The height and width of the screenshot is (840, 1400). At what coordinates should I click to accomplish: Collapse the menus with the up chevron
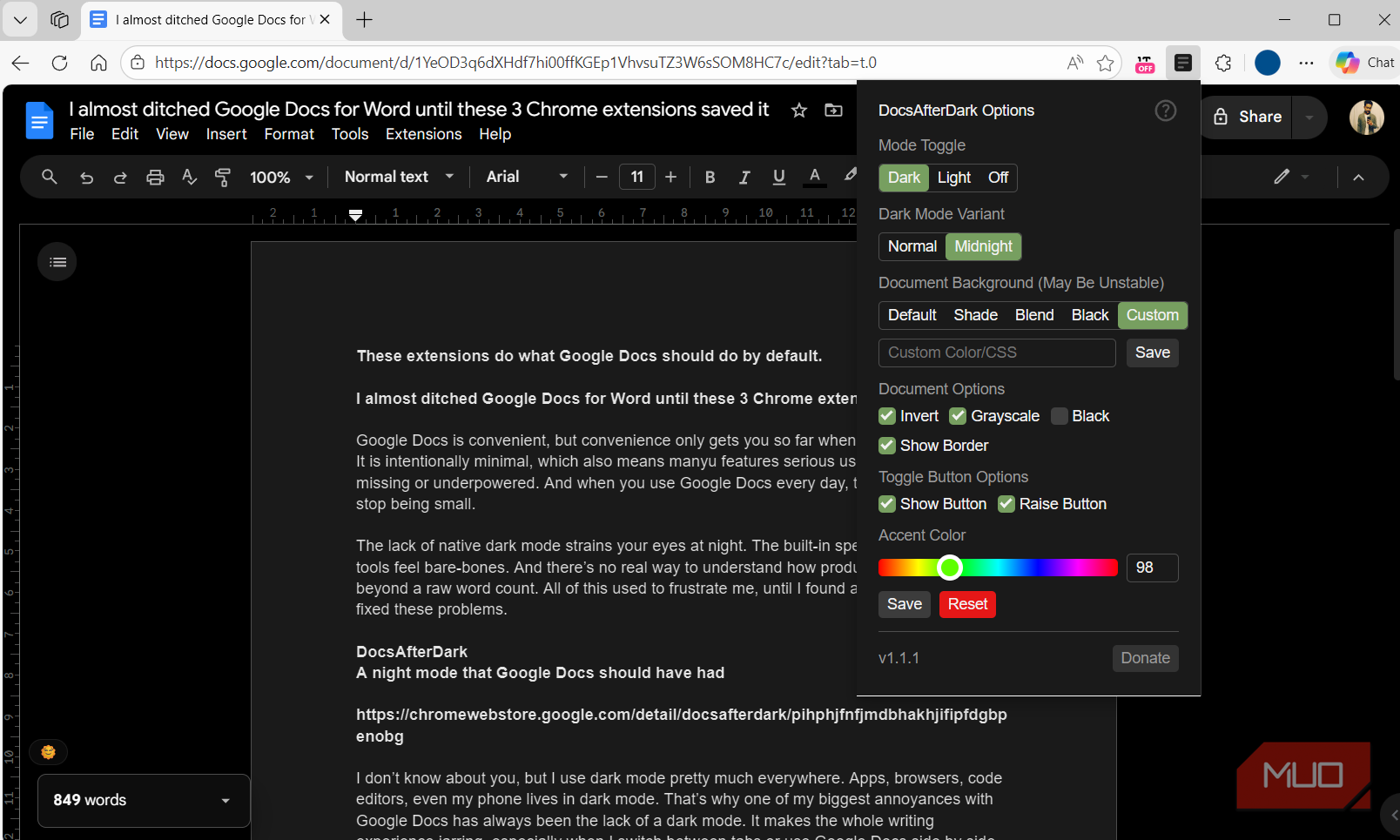point(1358,177)
